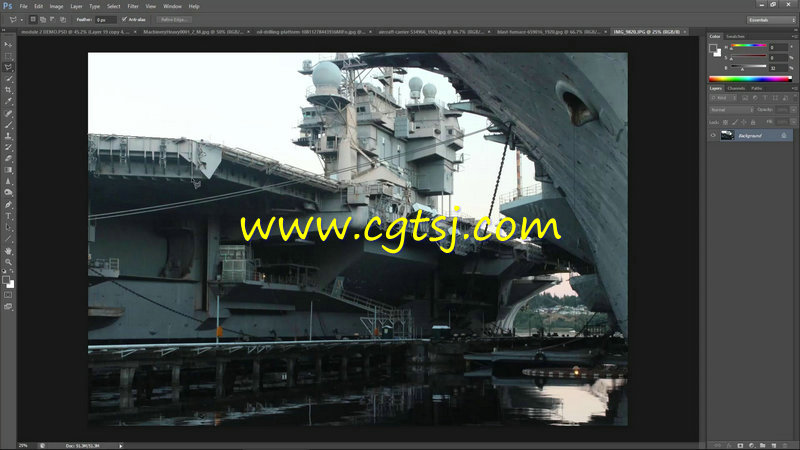
Task: Toggle the Anti-alias checkbox
Action: coord(124,19)
